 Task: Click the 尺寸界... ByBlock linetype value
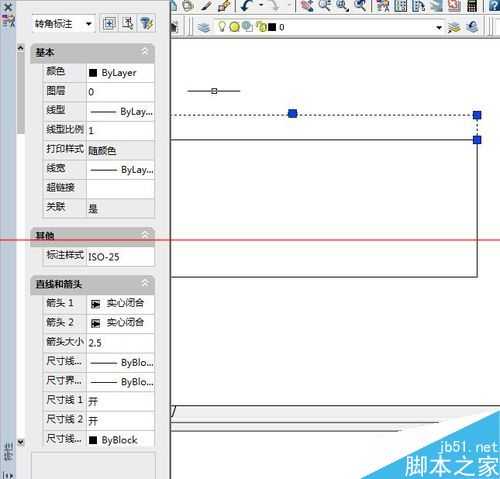[x=120, y=382]
